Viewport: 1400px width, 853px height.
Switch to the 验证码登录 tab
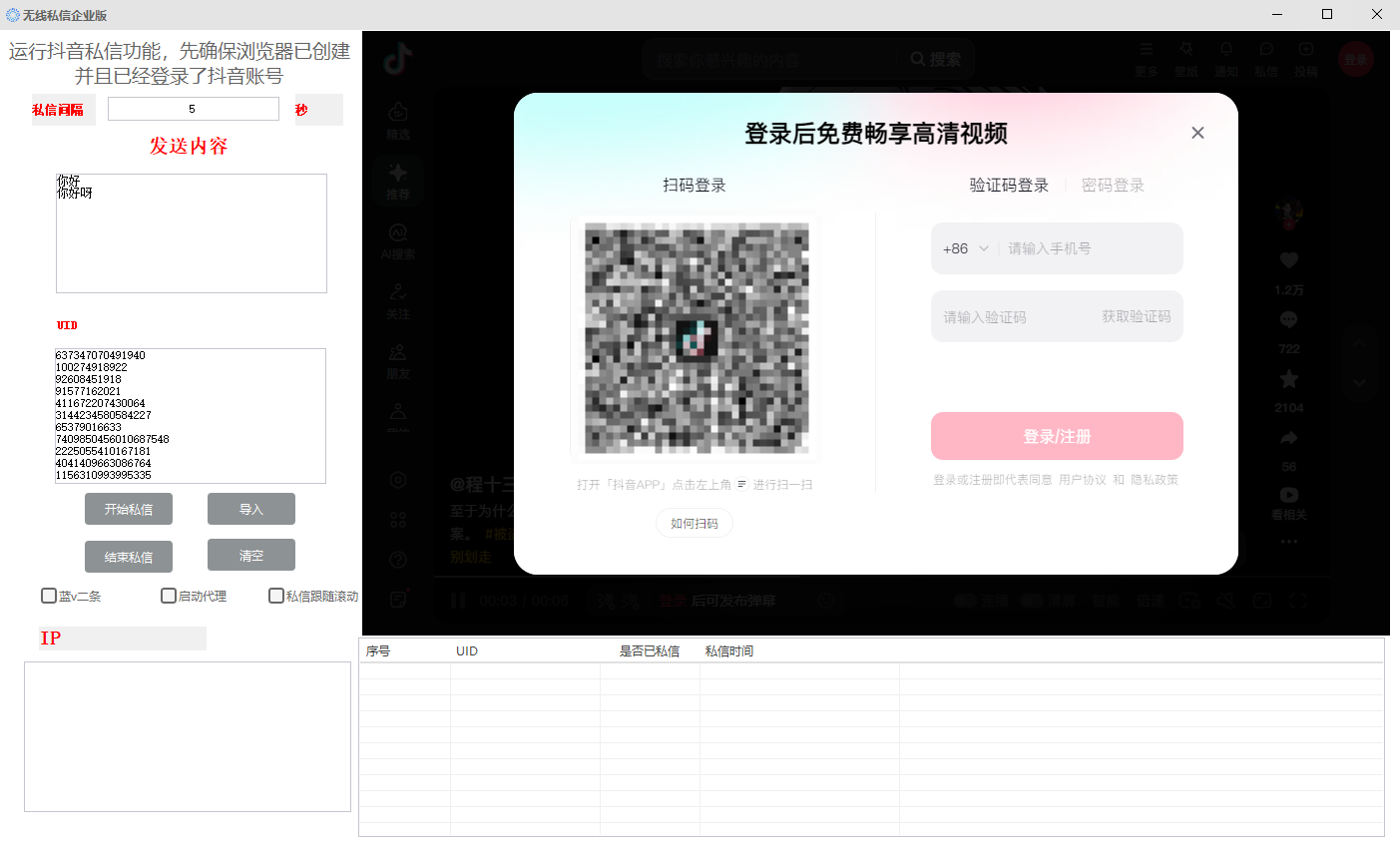point(1008,185)
